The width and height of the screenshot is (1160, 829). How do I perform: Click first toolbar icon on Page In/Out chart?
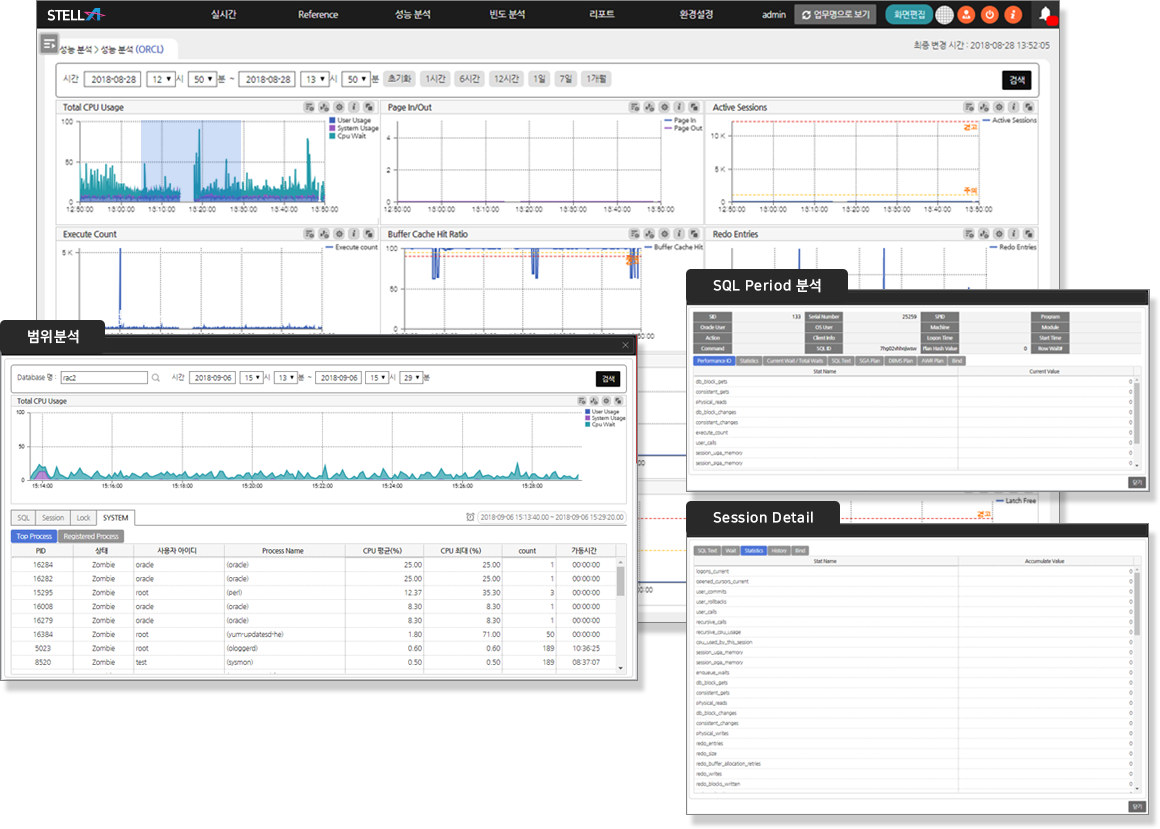(x=635, y=107)
